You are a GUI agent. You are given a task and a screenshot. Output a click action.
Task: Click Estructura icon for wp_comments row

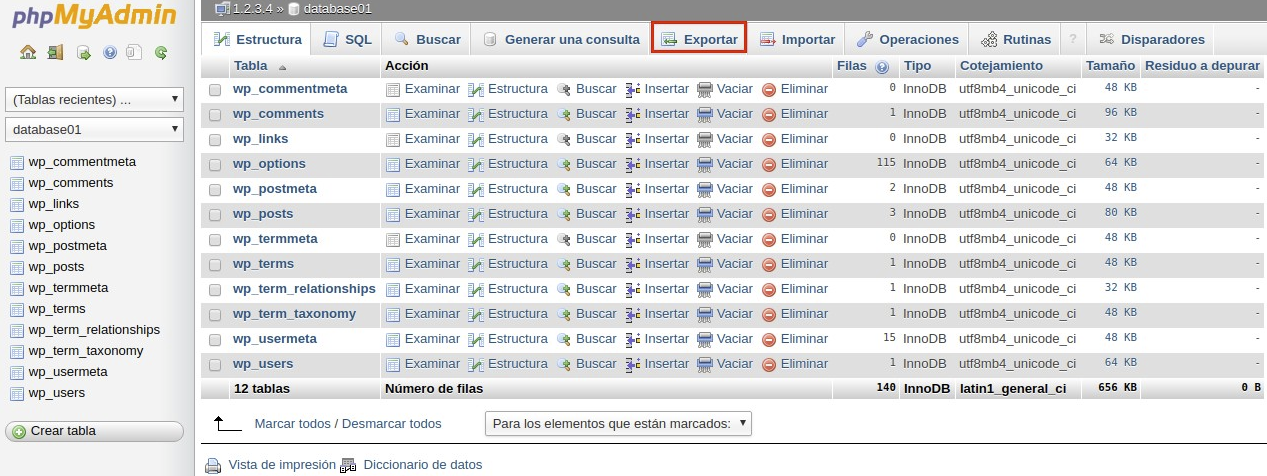click(476, 114)
